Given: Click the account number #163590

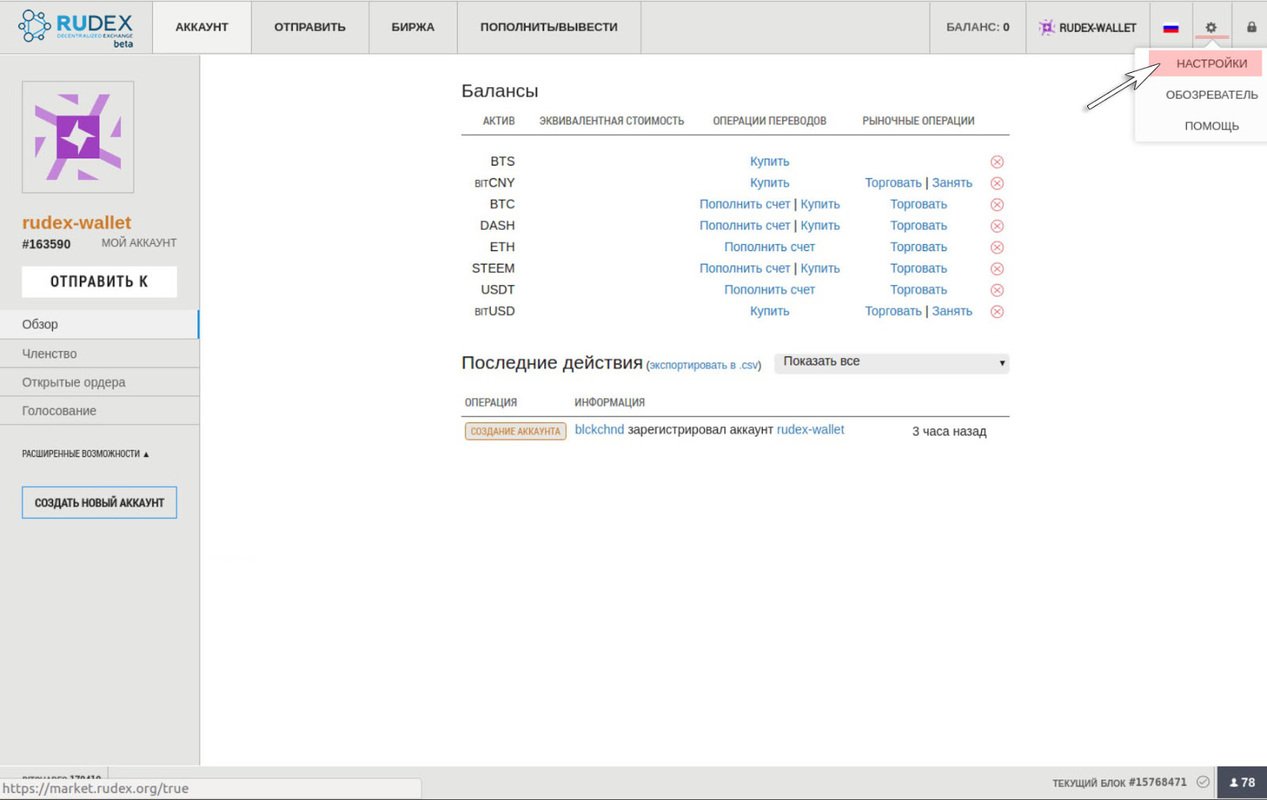Looking at the screenshot, I should pos(46,244).
